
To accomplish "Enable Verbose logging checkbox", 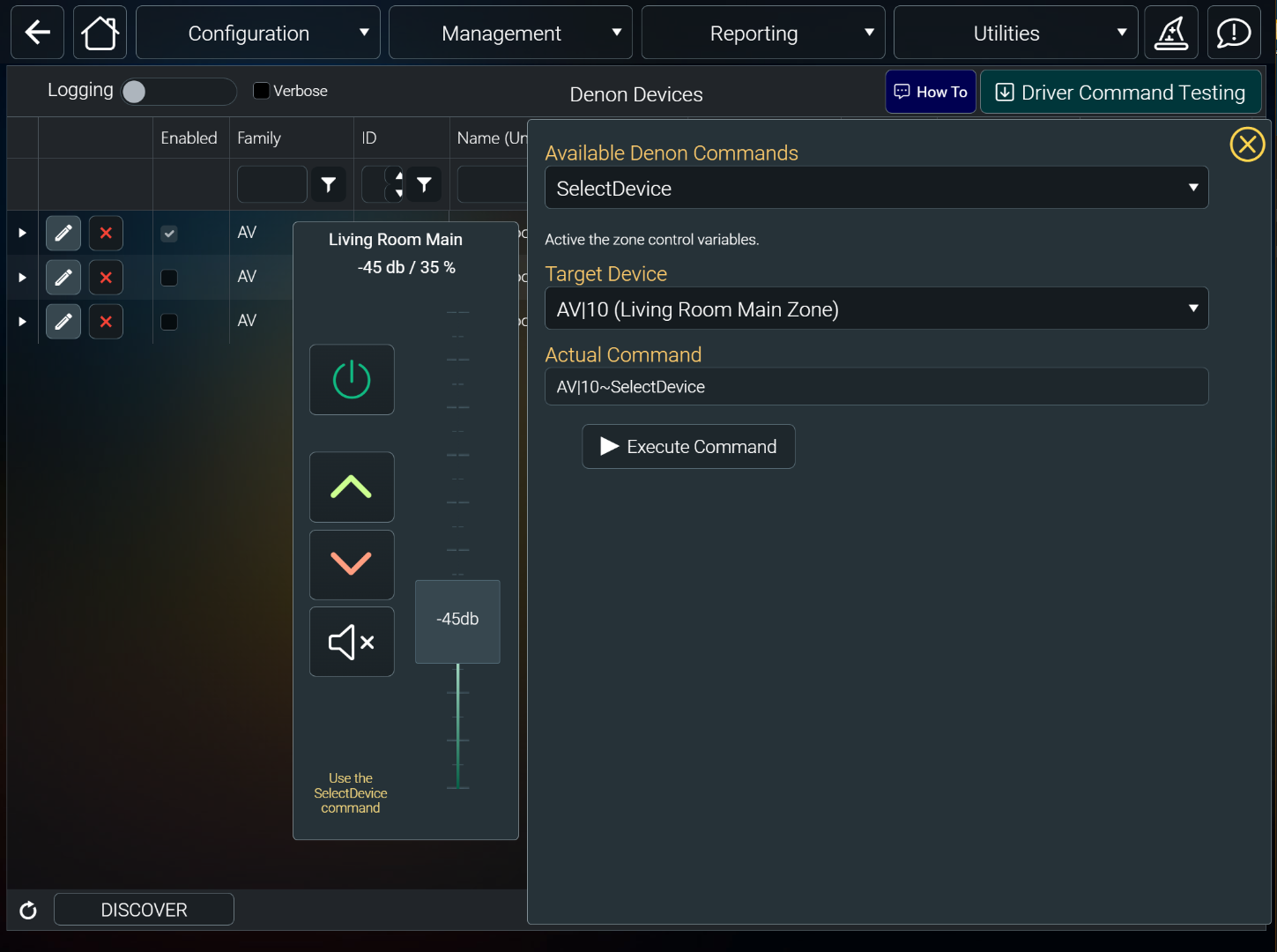I will click(261, 91).
